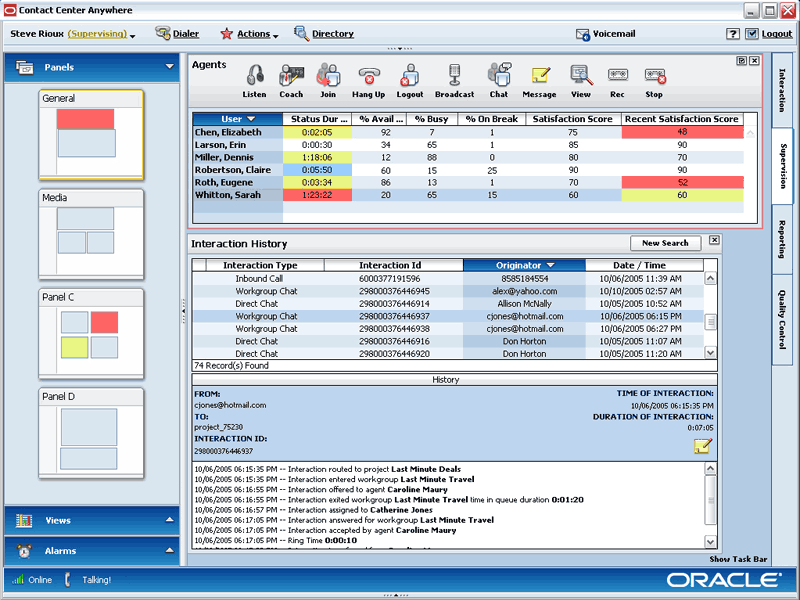Expand the Views section arrow
The image size is (800, 600).
point(169,520)
